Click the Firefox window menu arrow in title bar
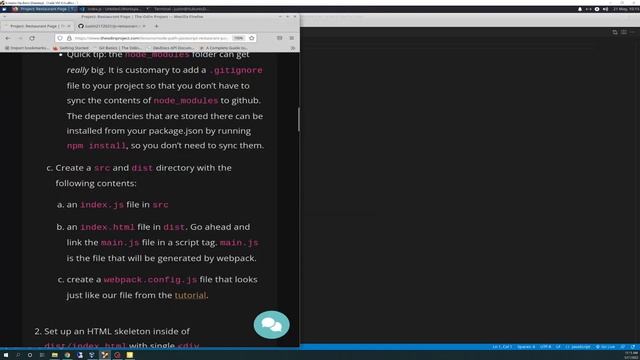 [4, 17]
